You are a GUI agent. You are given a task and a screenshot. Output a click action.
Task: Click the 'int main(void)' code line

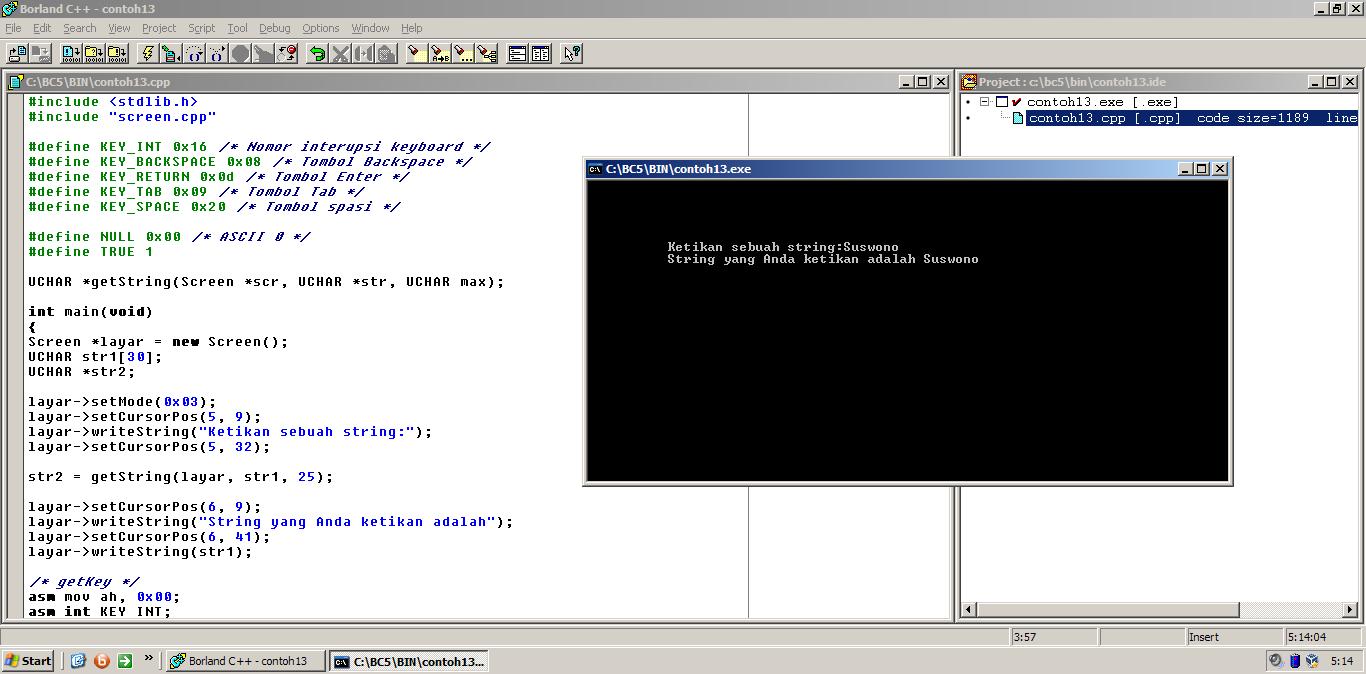[x=90, y=312]
